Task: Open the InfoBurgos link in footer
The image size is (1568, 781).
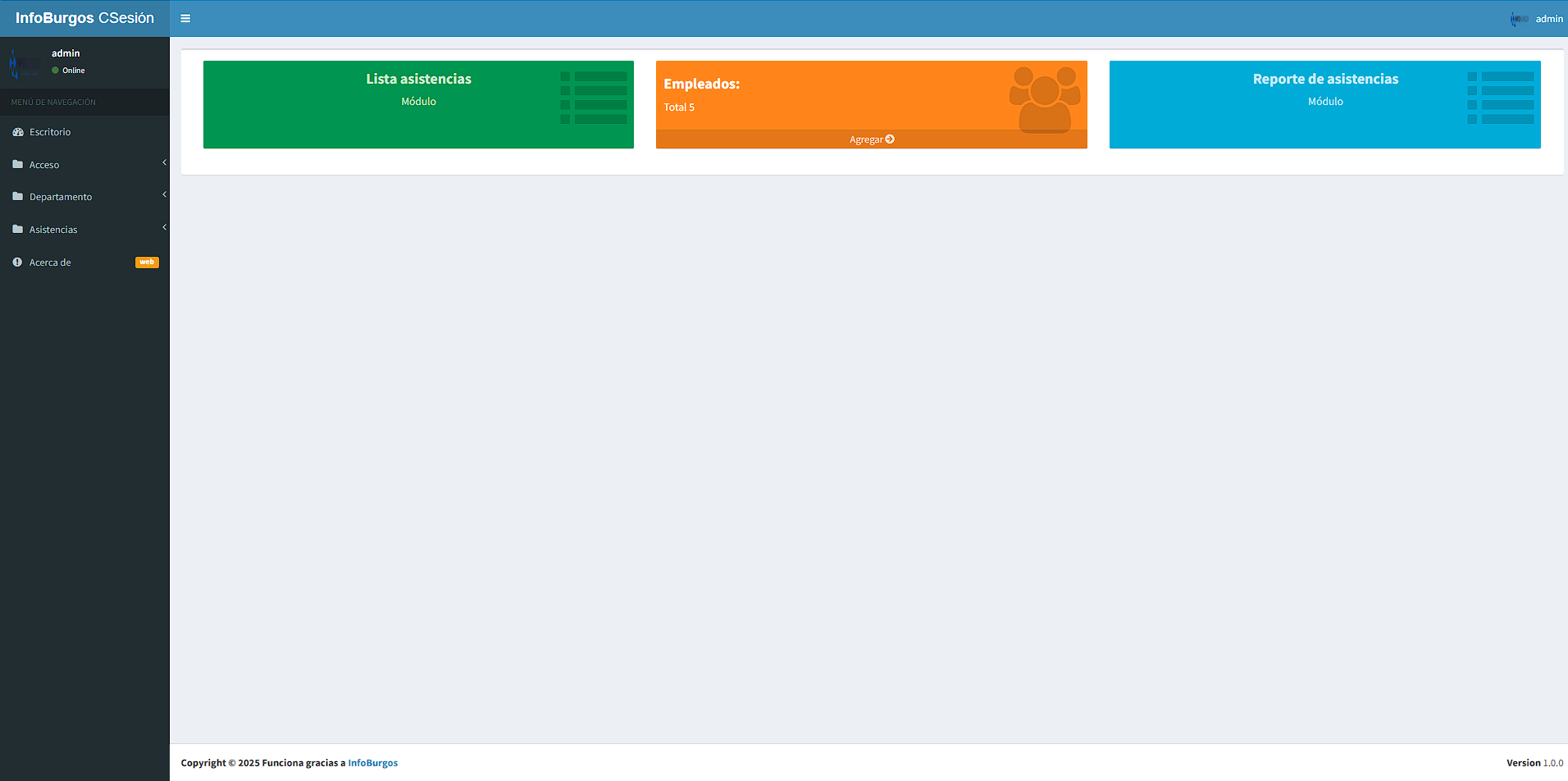Action: point(372,763)
